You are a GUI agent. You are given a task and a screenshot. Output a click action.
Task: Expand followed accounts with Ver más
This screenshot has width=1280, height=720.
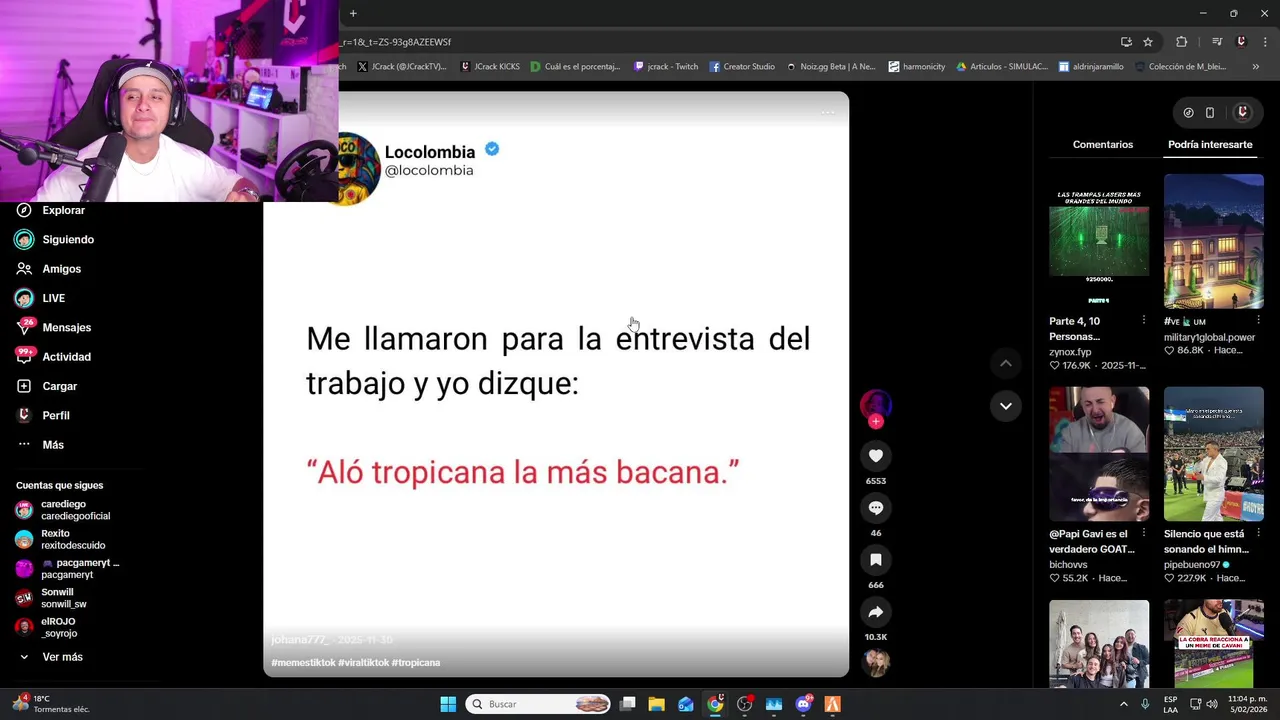coord(51,657)
